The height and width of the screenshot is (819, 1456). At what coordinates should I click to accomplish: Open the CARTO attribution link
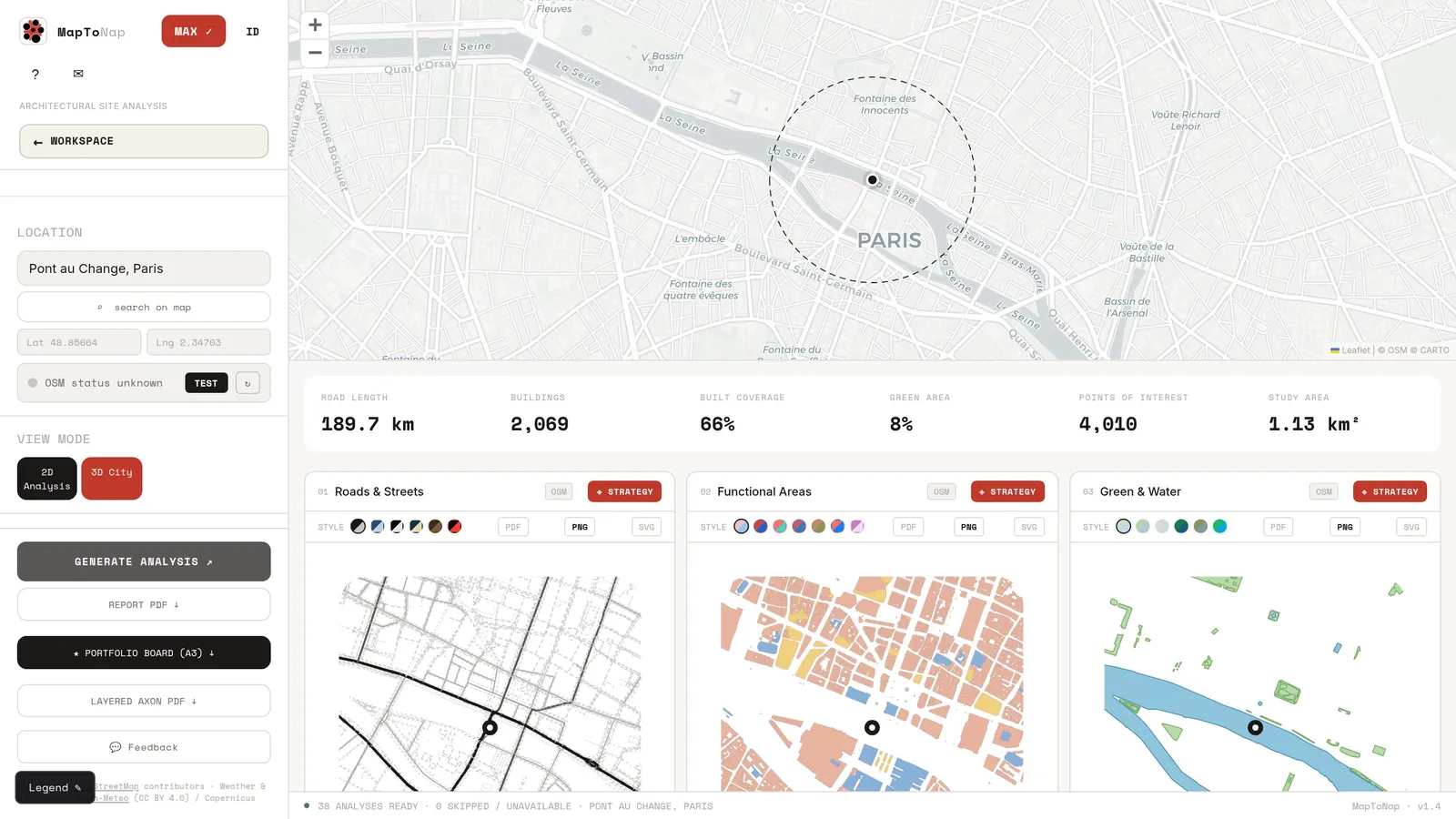click(1434, 350)
